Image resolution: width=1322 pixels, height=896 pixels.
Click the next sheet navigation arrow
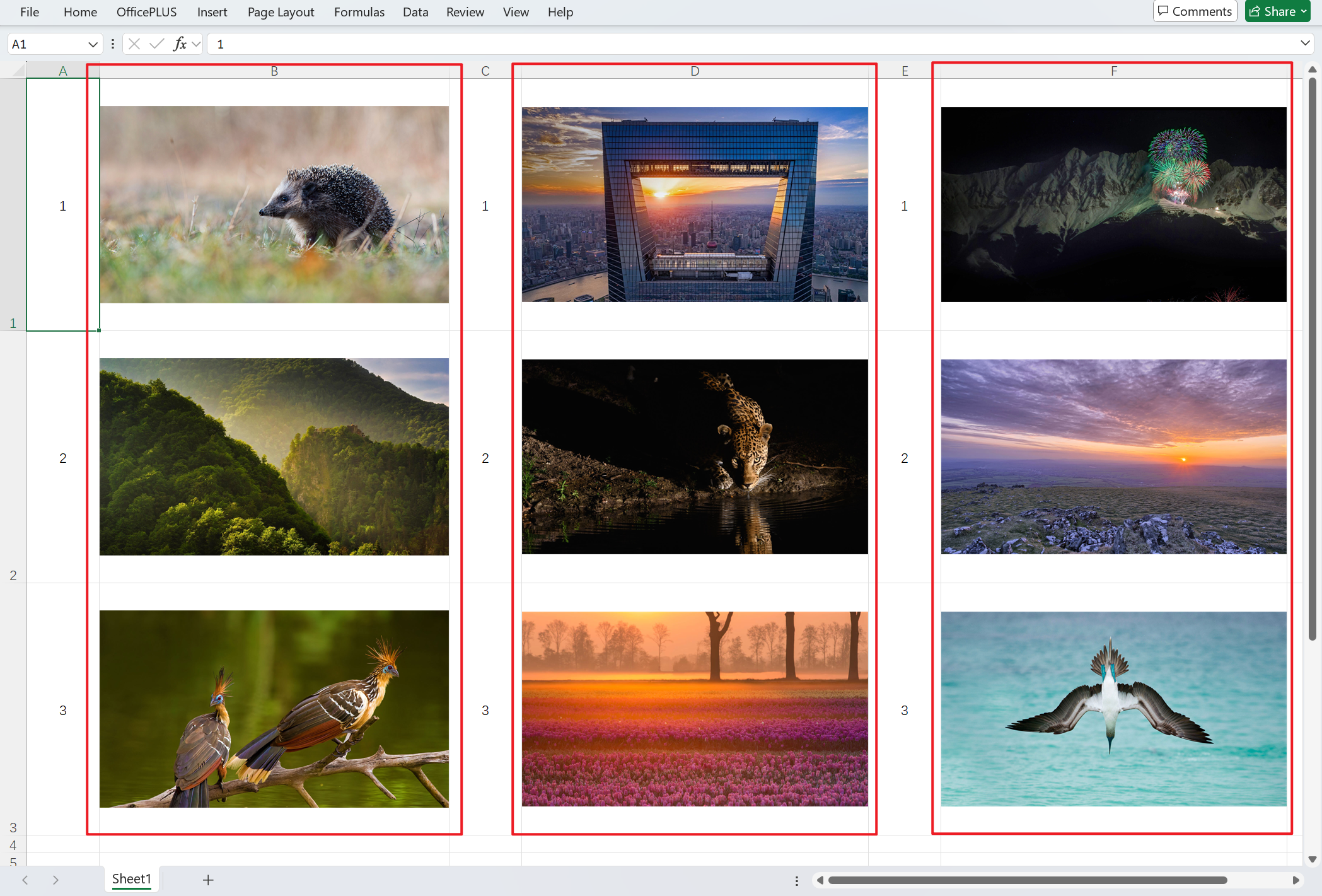point(55,880)
